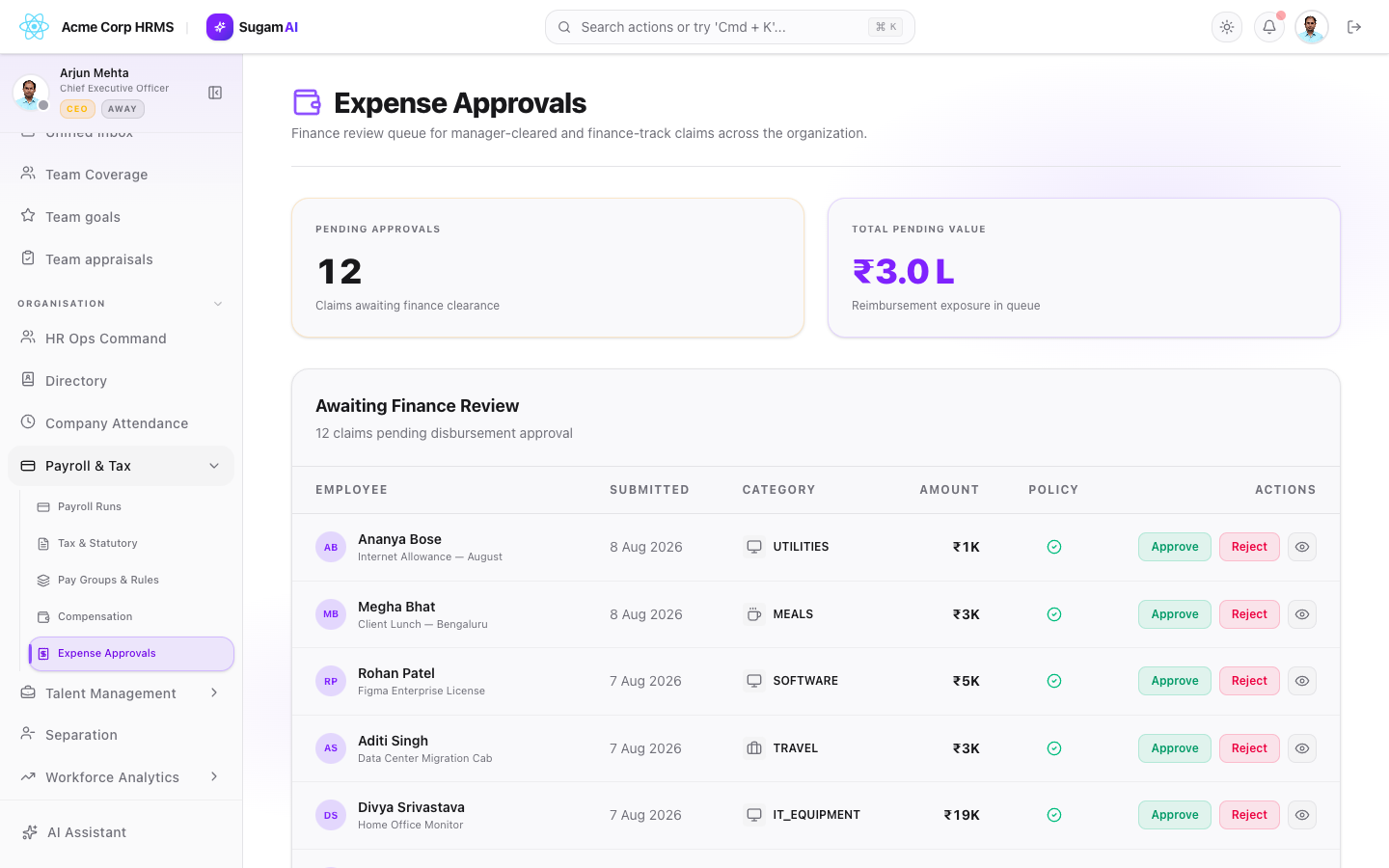Open notifications bell icon
This screenshot has height=868, width=1389.
1269,27
